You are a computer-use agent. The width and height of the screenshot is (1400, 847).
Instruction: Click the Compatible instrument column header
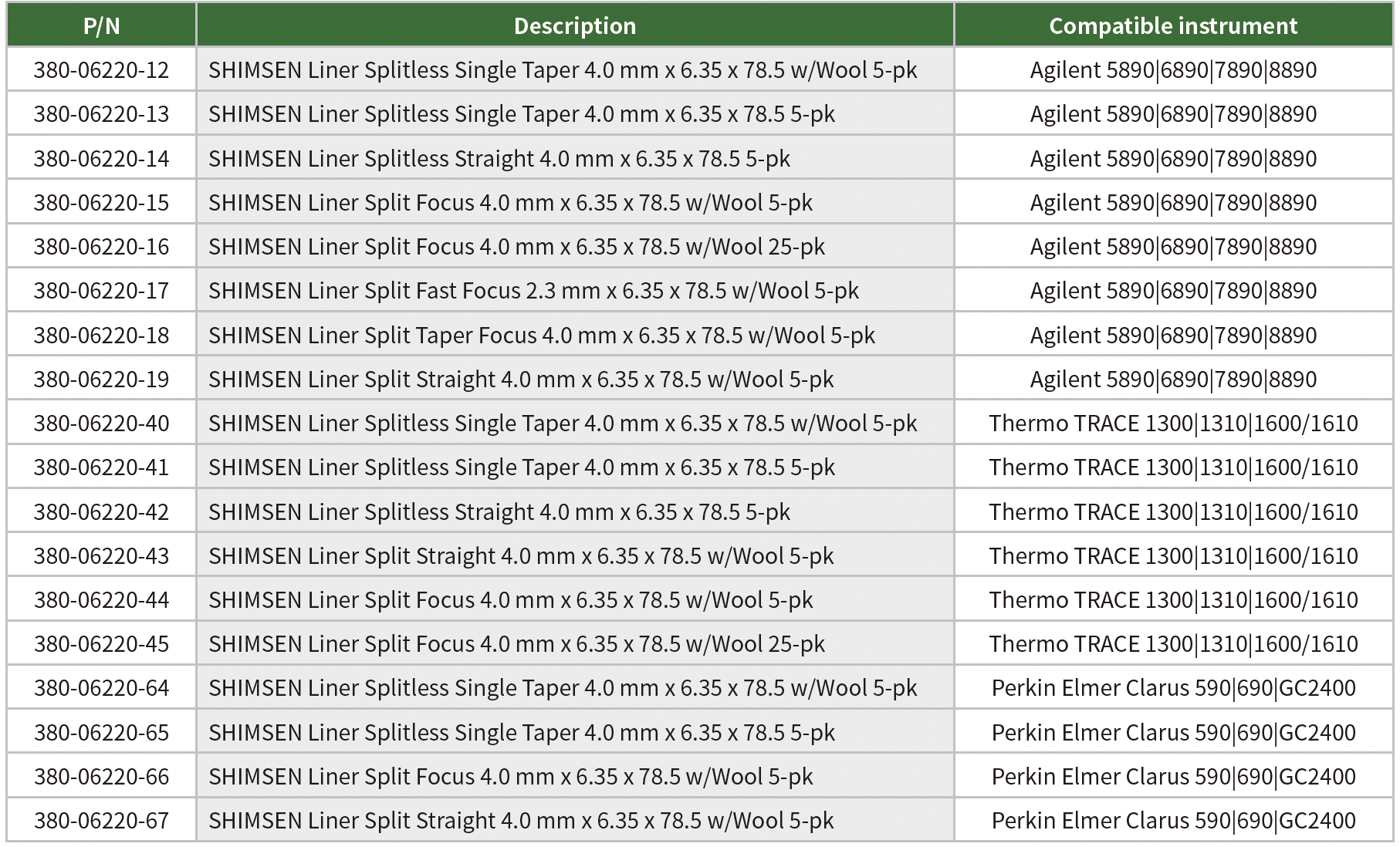point(1173,26)
